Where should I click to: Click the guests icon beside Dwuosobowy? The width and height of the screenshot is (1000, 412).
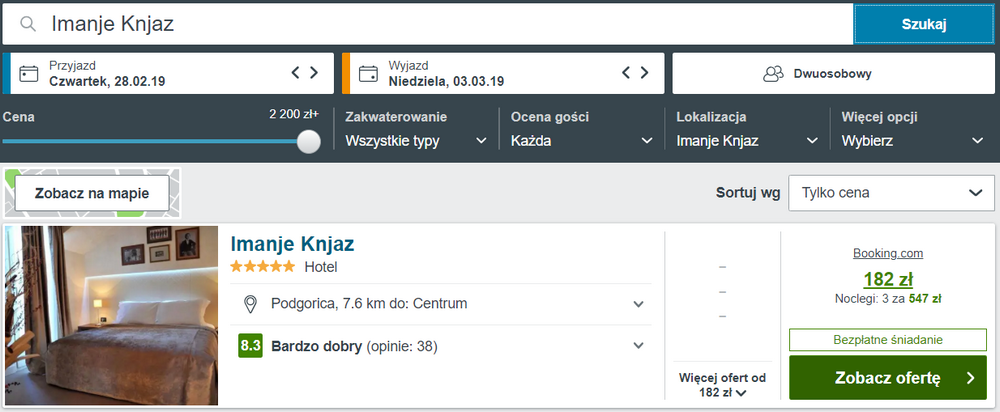pos(773,73)
